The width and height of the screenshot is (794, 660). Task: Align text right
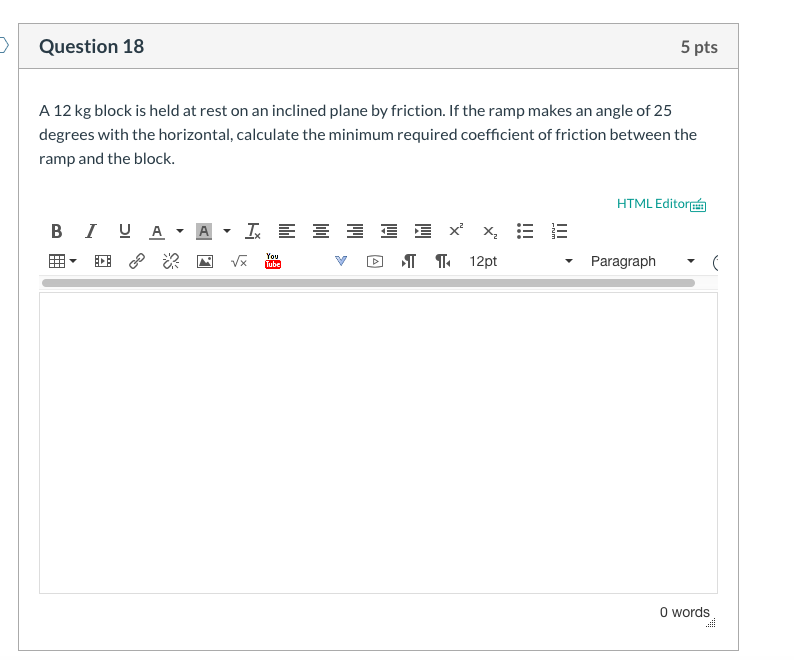tap(354, 231)
